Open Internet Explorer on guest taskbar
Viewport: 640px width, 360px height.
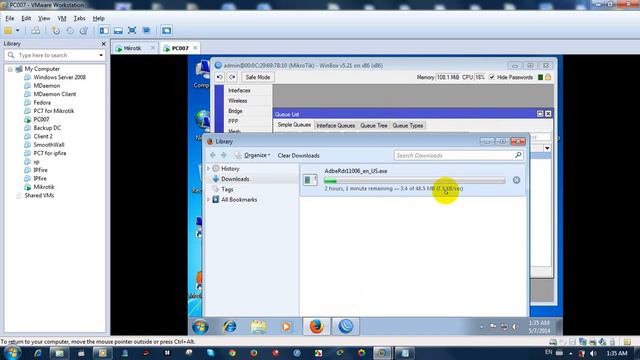point(230,327)
